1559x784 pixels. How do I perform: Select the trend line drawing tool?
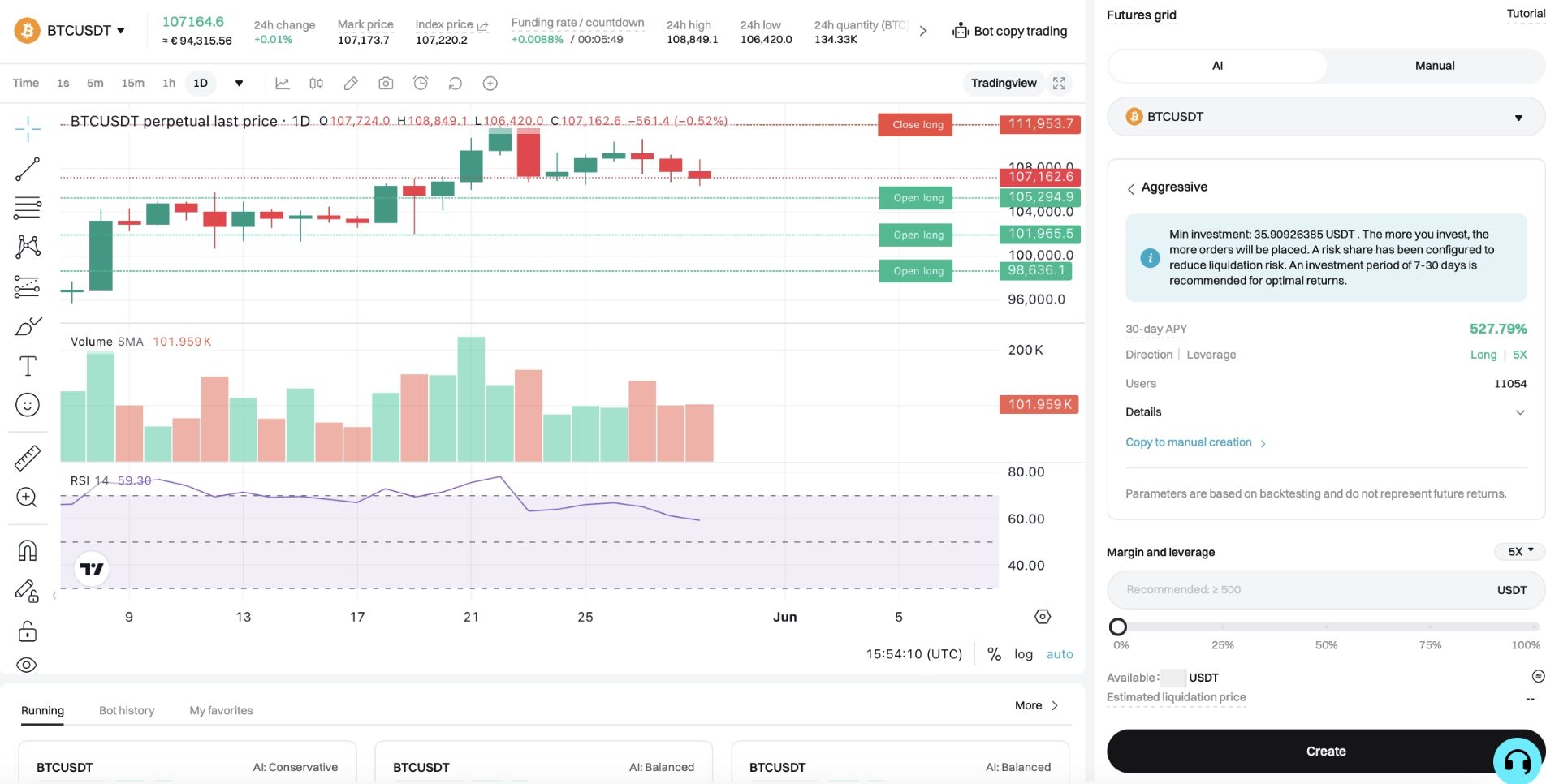[x=28, y=169]
